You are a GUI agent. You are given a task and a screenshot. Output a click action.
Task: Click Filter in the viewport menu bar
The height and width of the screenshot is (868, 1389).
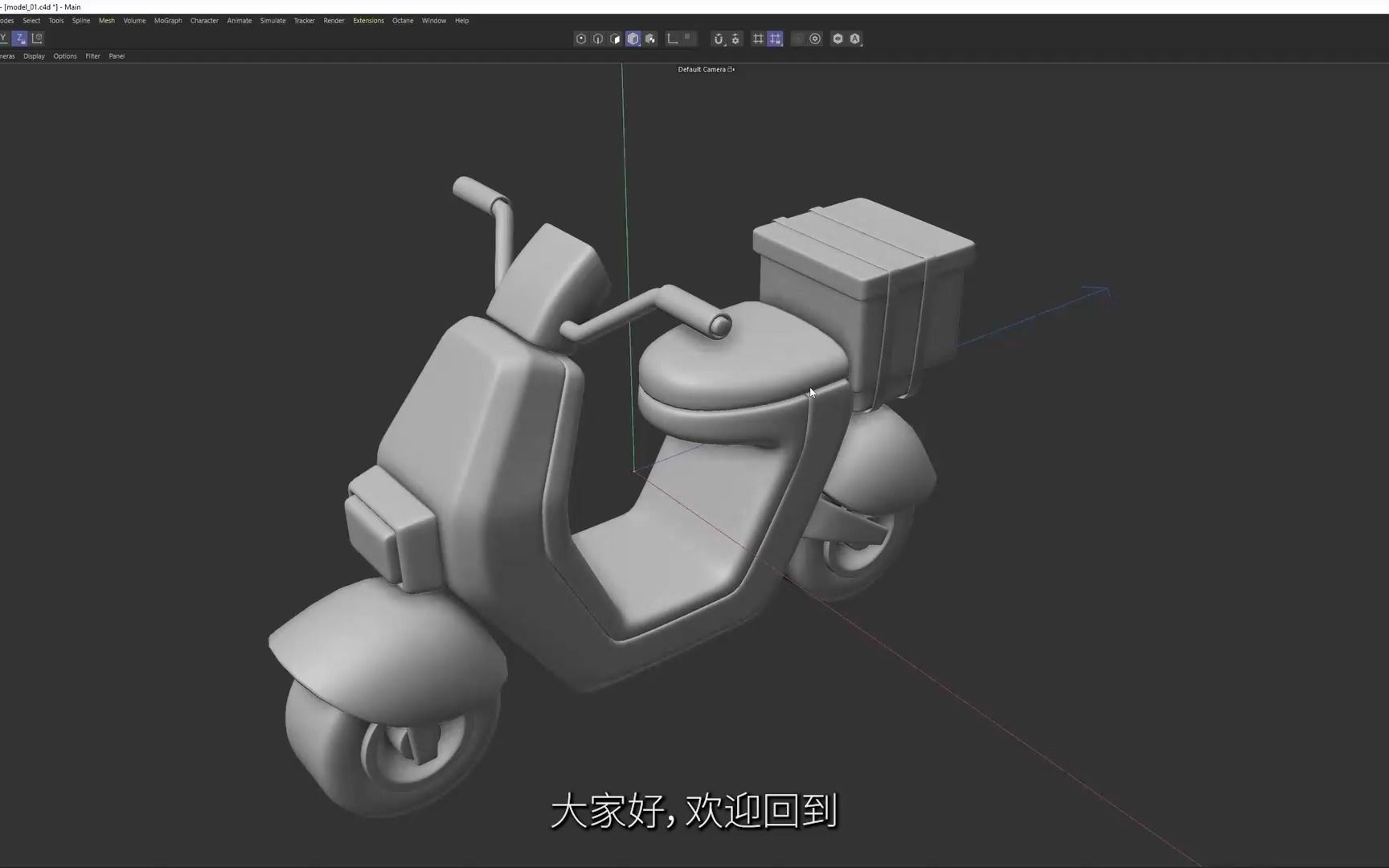click(x=92, y=56)
